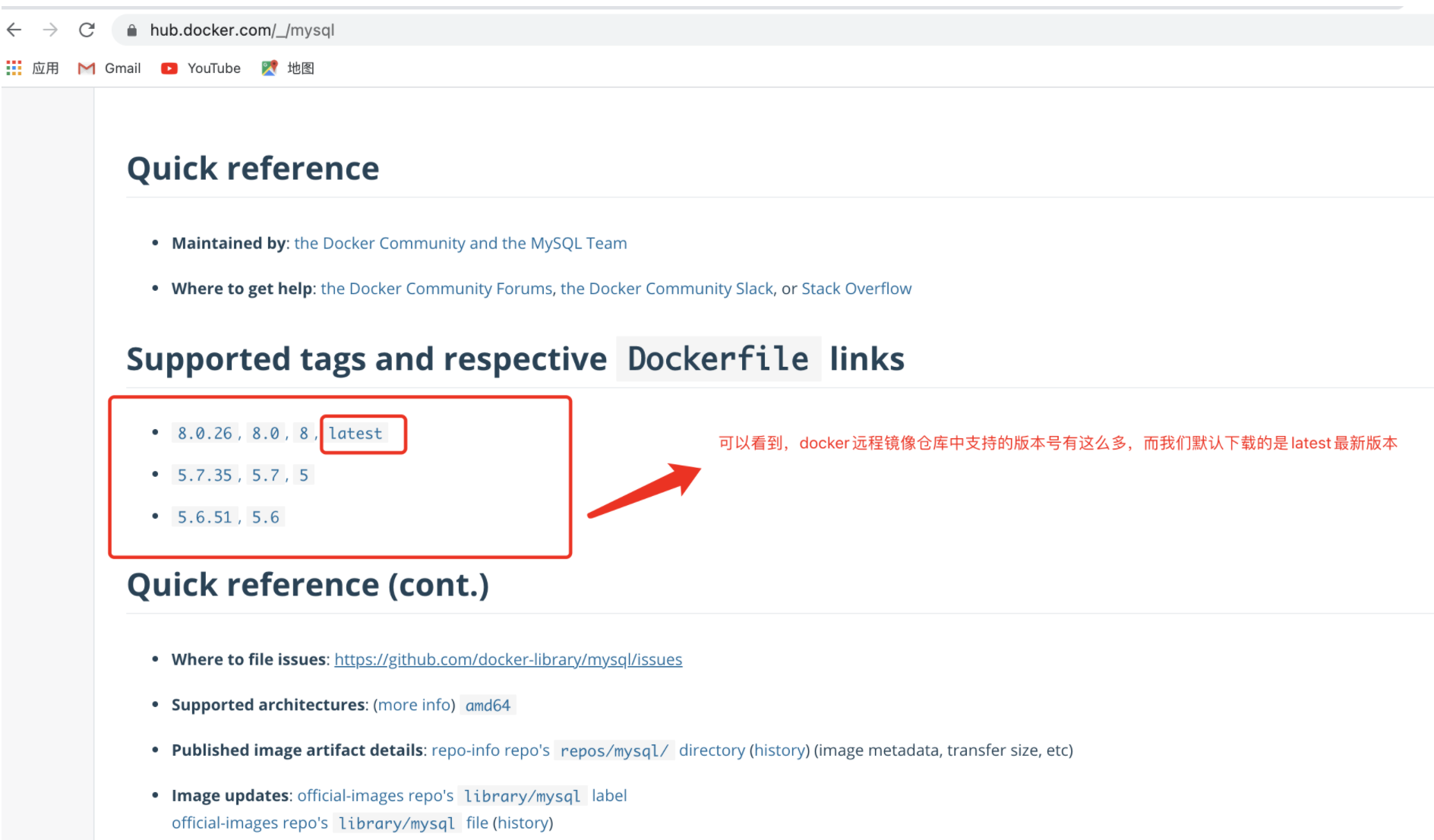Select the 5.6 tag link
This screenshot has width=1434, height=840.
click(x=266, y=516)
